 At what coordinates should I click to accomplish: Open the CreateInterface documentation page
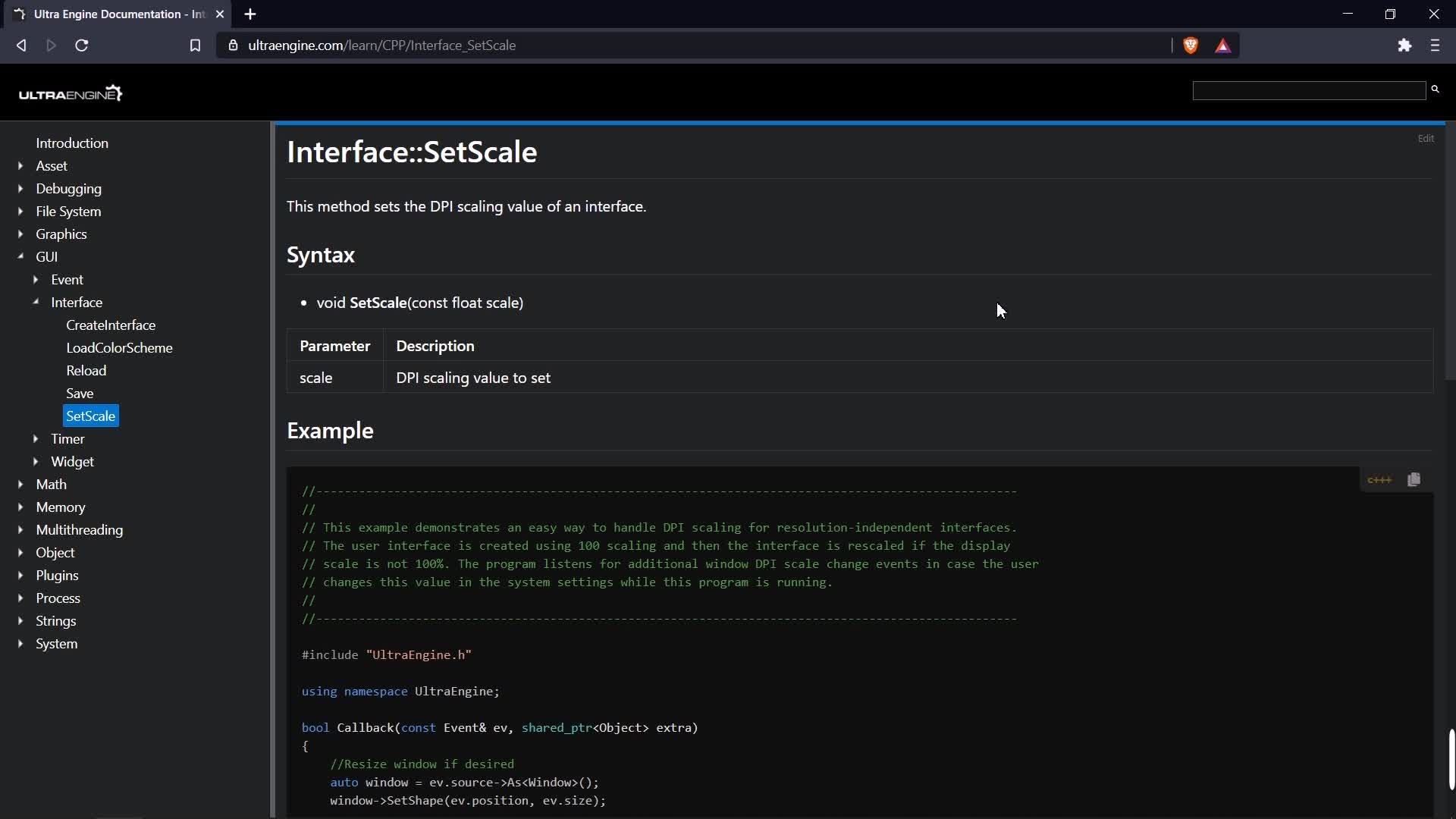(x=111, y=325)
